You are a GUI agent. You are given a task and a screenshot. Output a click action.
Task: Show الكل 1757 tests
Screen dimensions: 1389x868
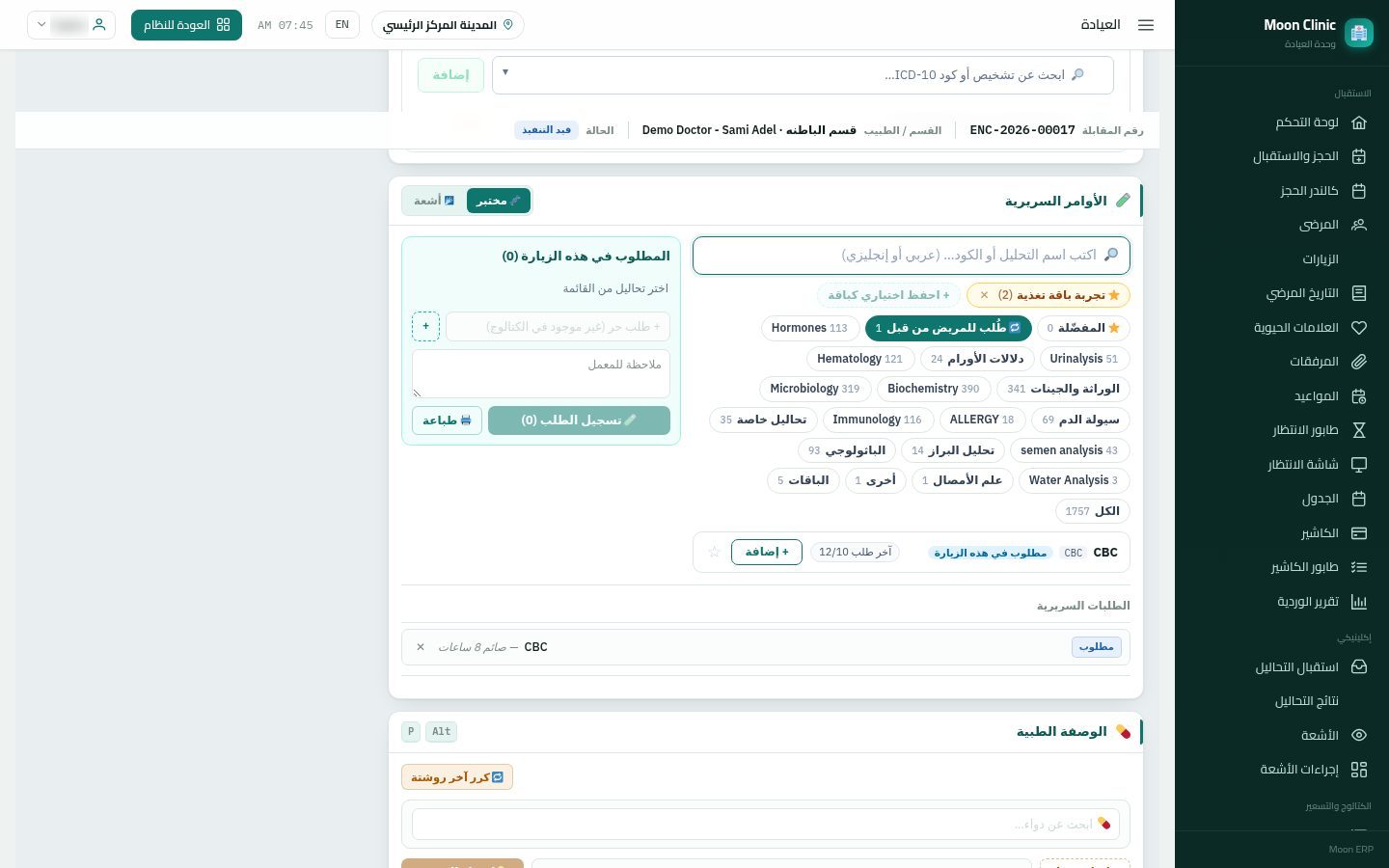coord(1093,511)
